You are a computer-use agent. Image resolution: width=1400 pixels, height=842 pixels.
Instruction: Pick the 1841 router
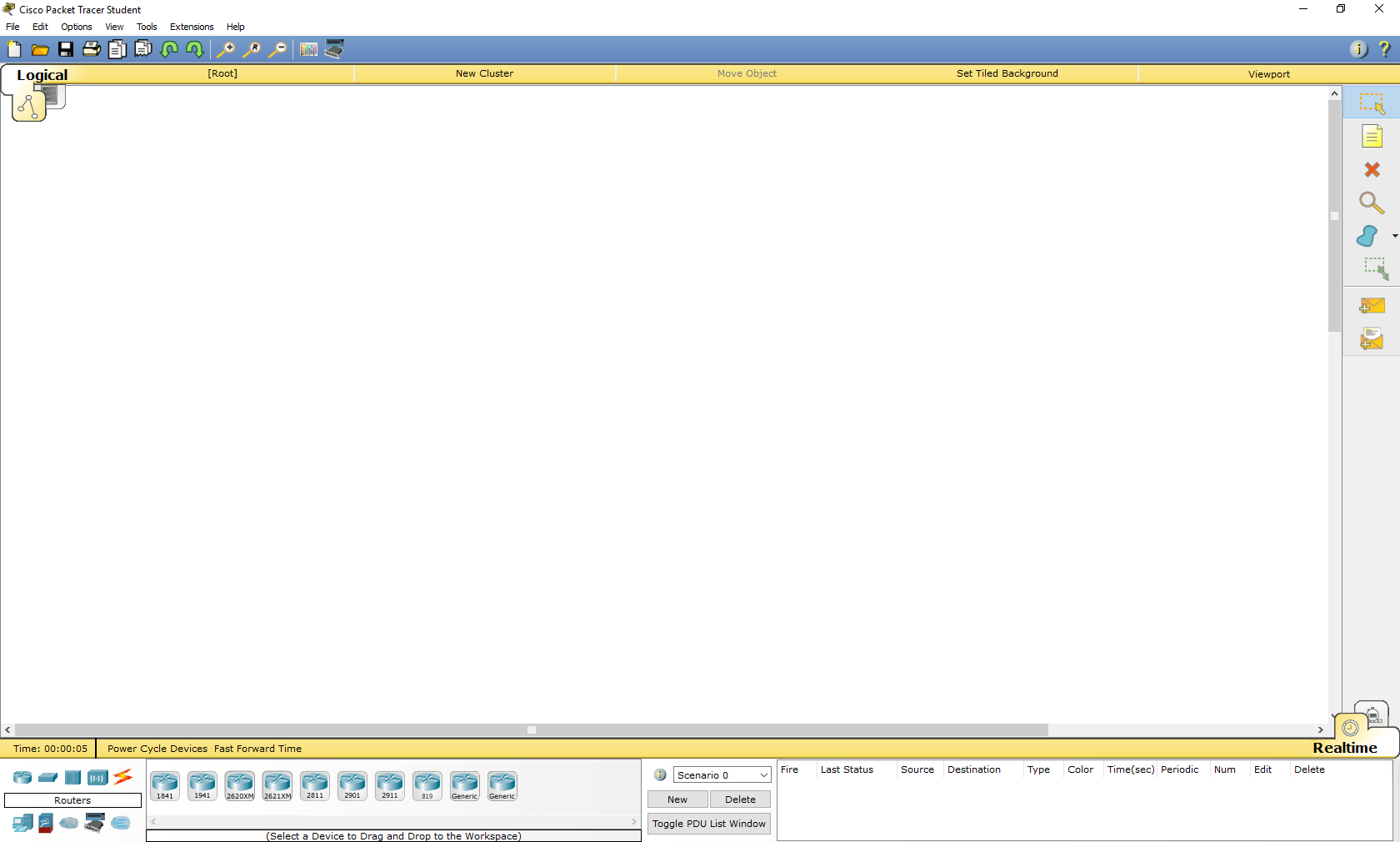pos(165,785)
